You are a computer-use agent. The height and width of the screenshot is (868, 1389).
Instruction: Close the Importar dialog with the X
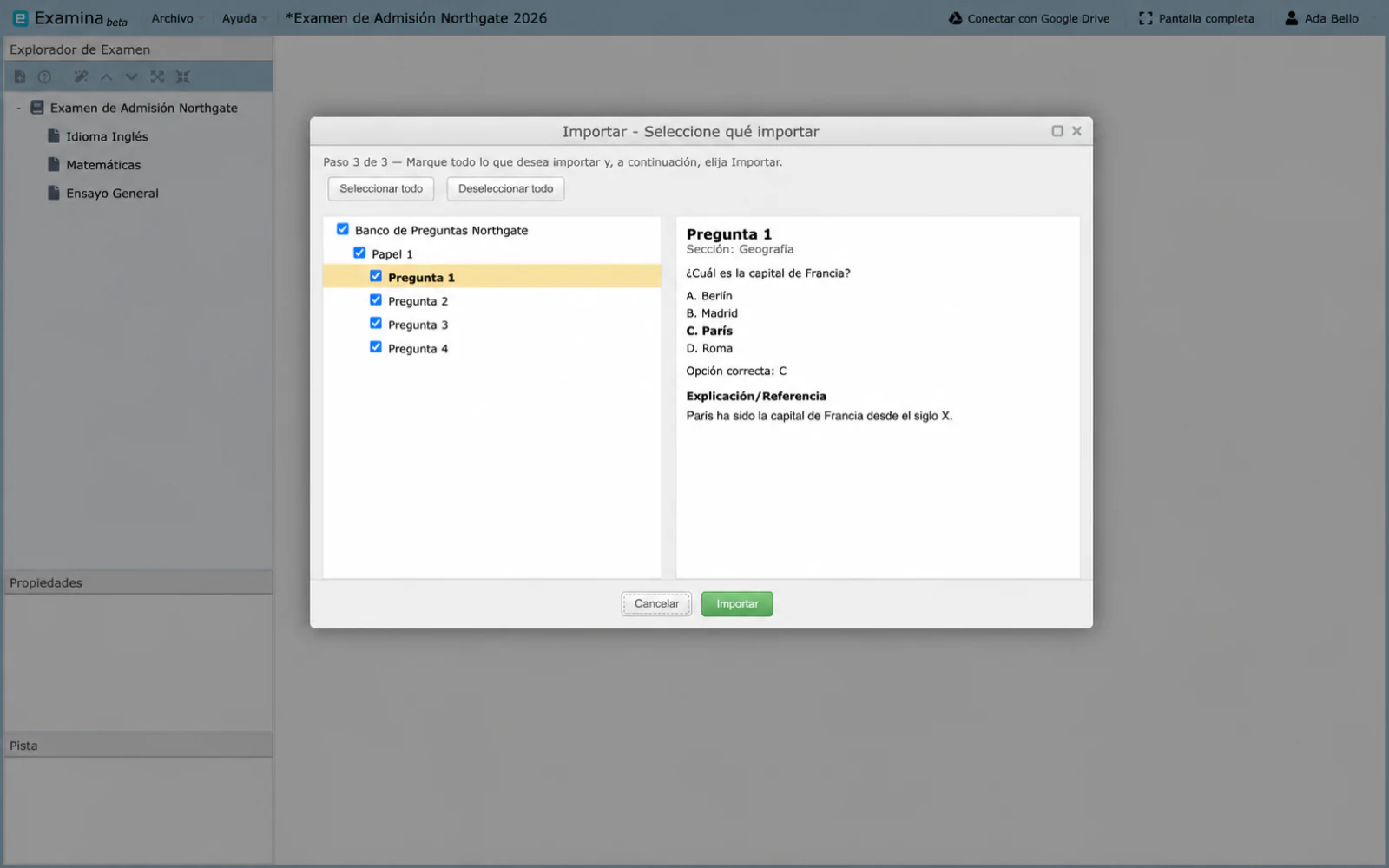pos(1076,131)
